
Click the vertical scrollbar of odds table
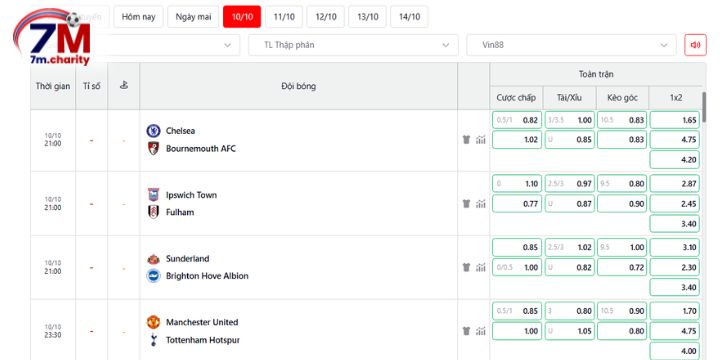coord(704,107)
